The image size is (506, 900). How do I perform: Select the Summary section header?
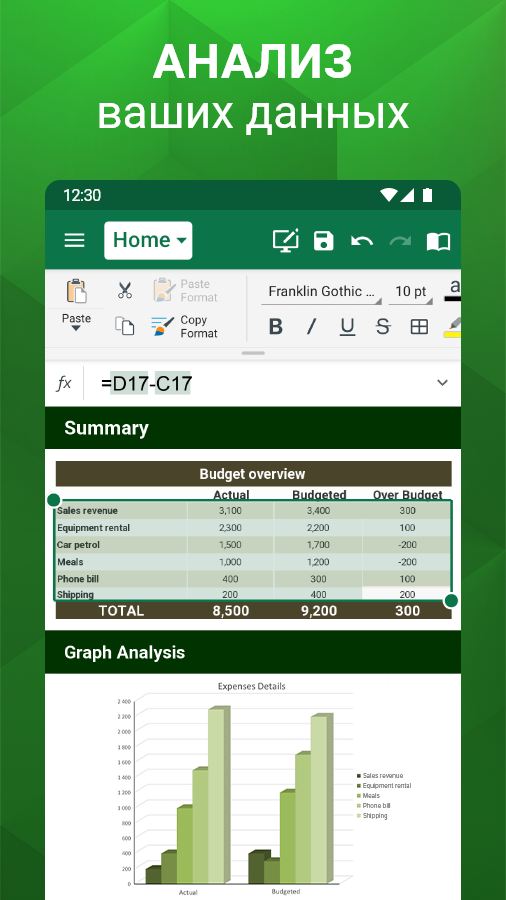[x=253, y=428]
